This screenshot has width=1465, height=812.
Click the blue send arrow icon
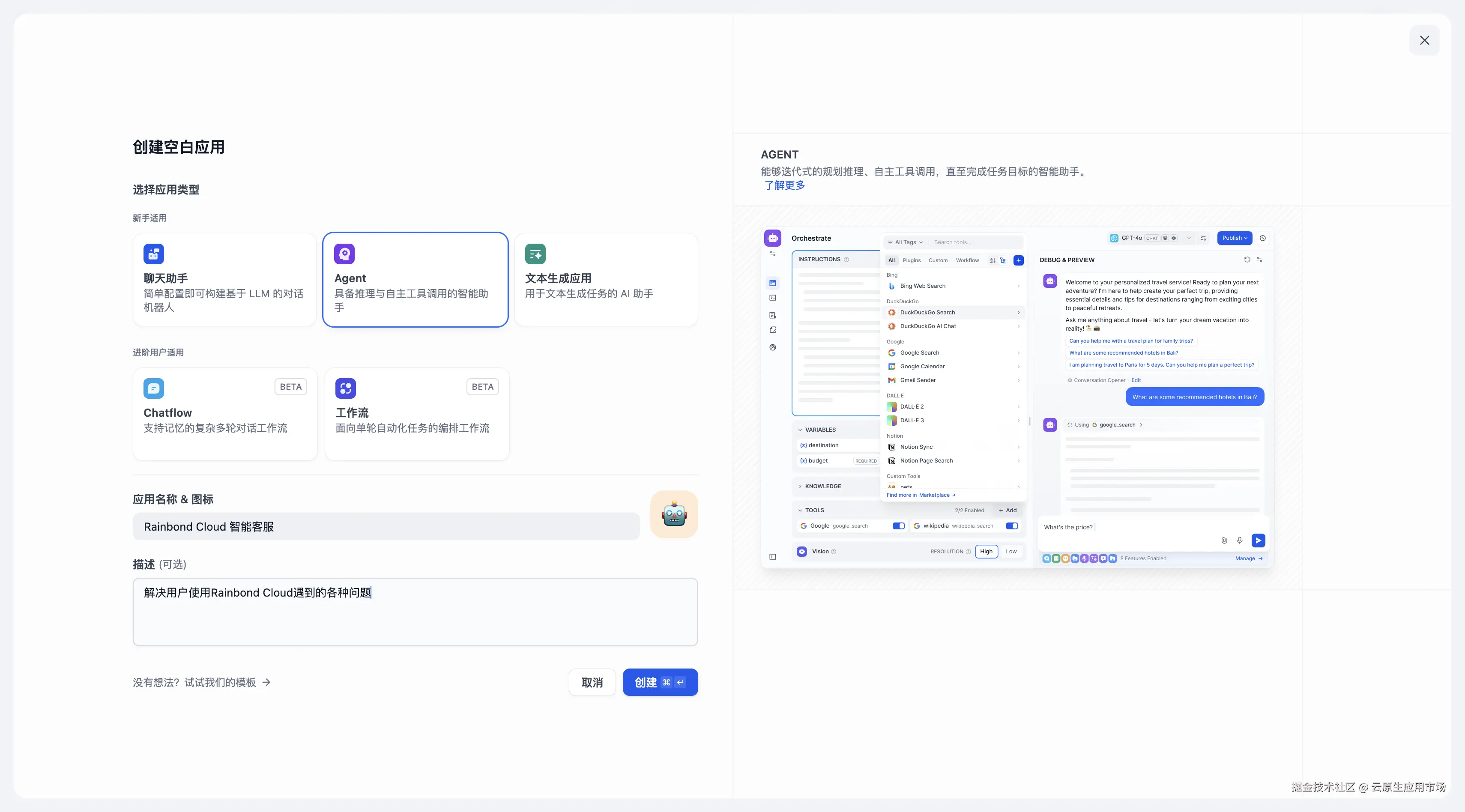1258,540
